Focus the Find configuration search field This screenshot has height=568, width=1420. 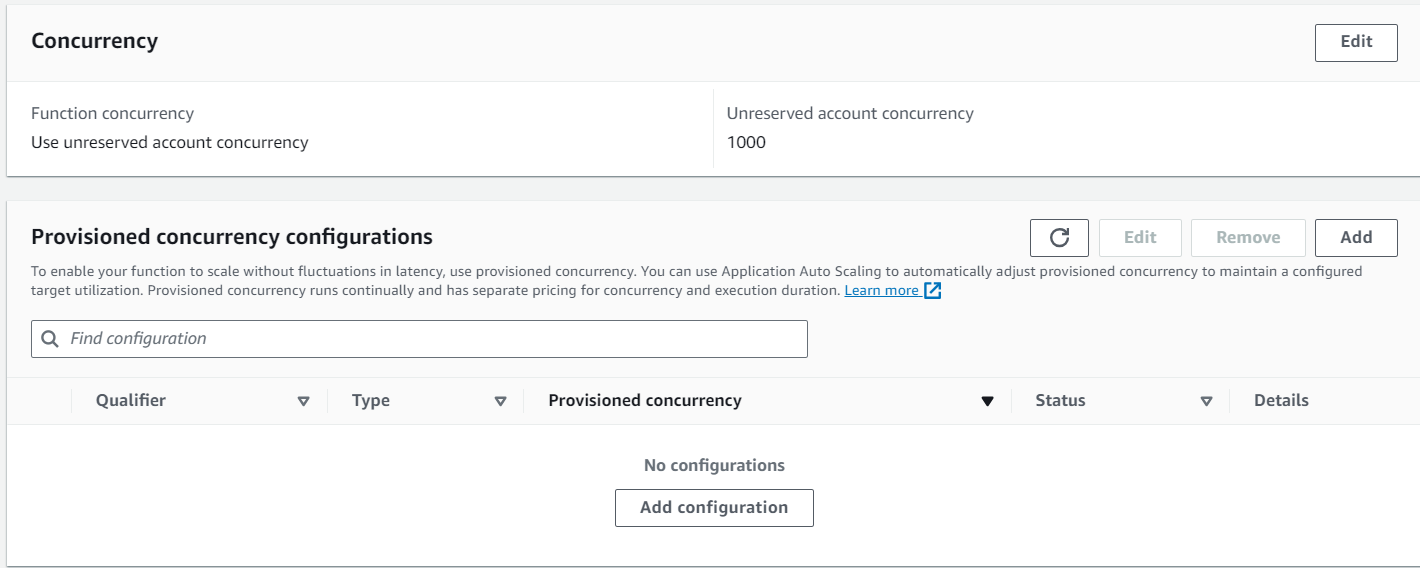430,339
